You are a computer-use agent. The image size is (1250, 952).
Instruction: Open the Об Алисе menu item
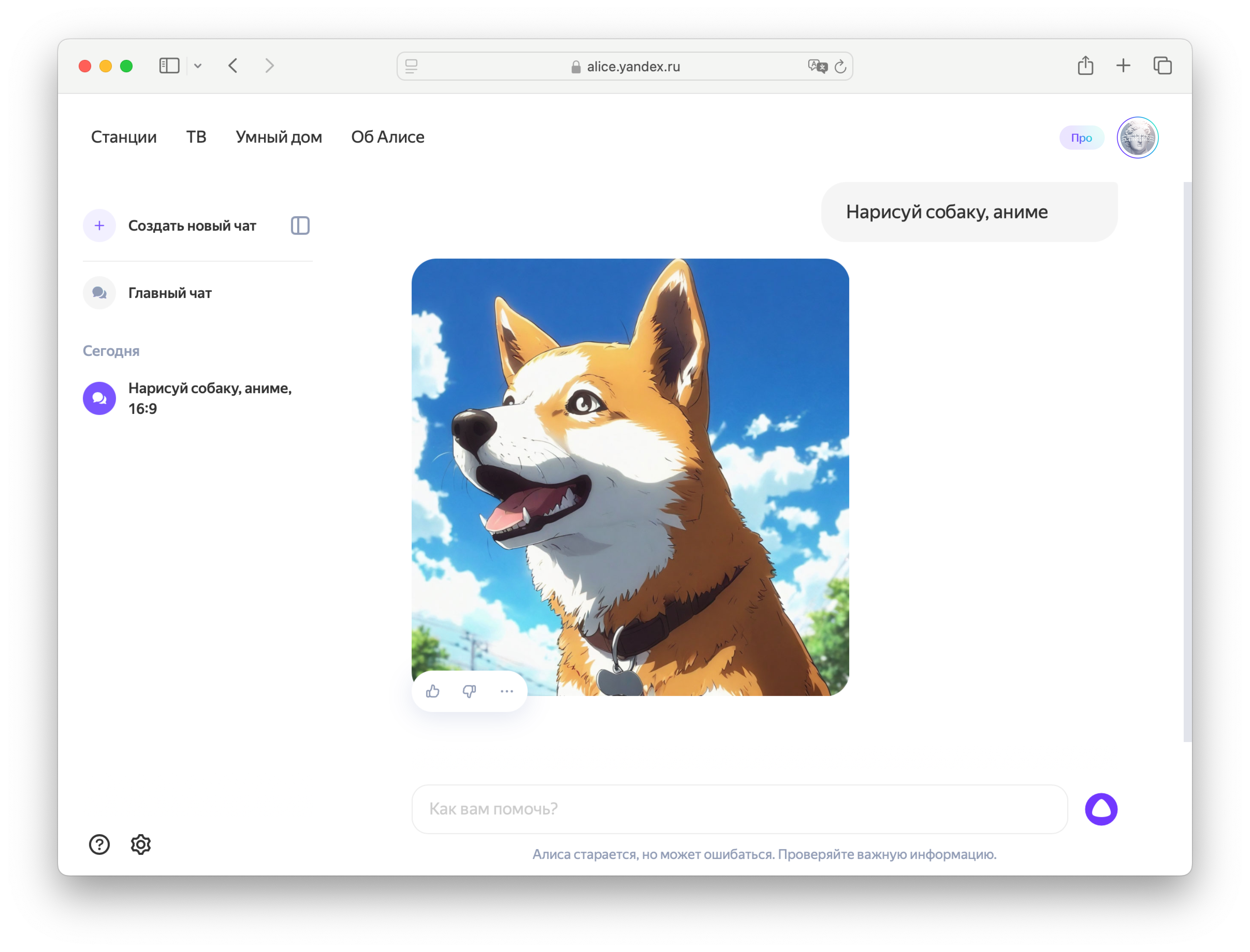tap(388, 137)
